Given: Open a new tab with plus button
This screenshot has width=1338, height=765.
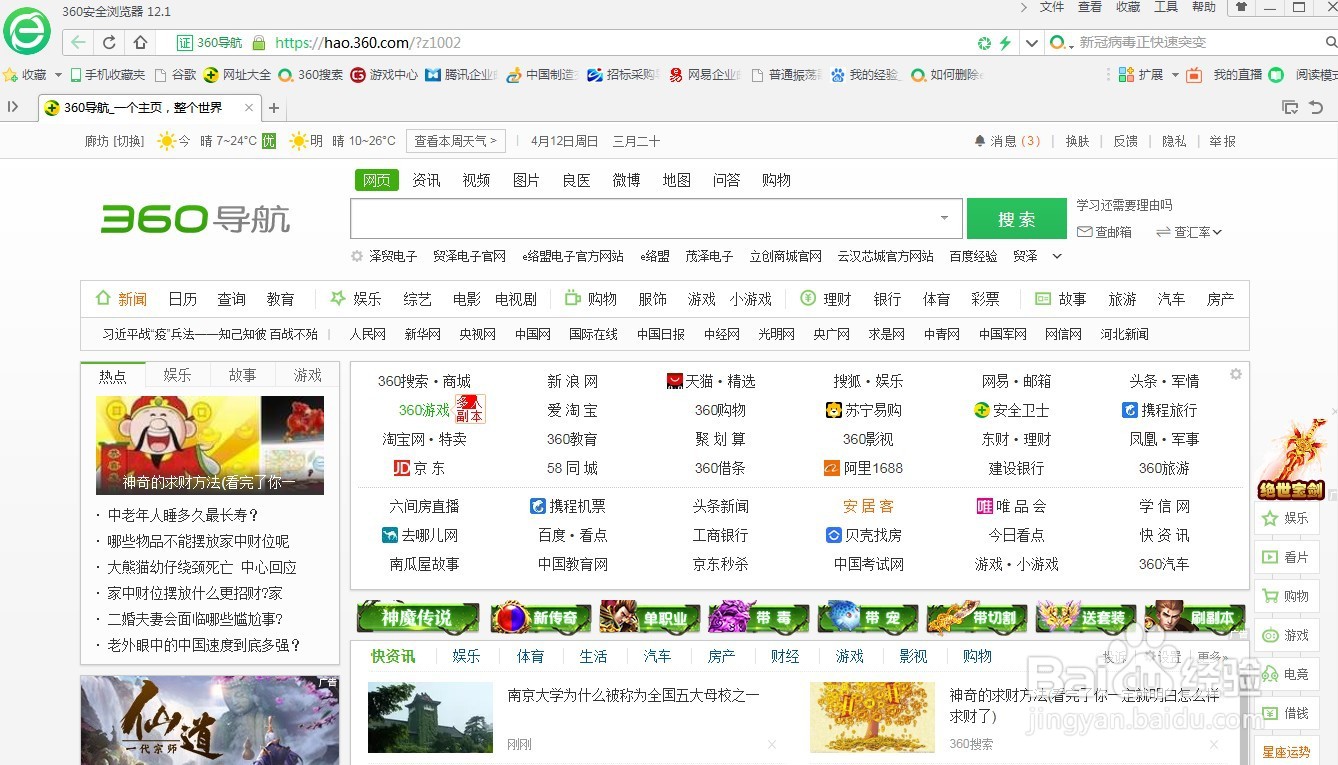Looking at the screenshot, I should tap(274, 108).
